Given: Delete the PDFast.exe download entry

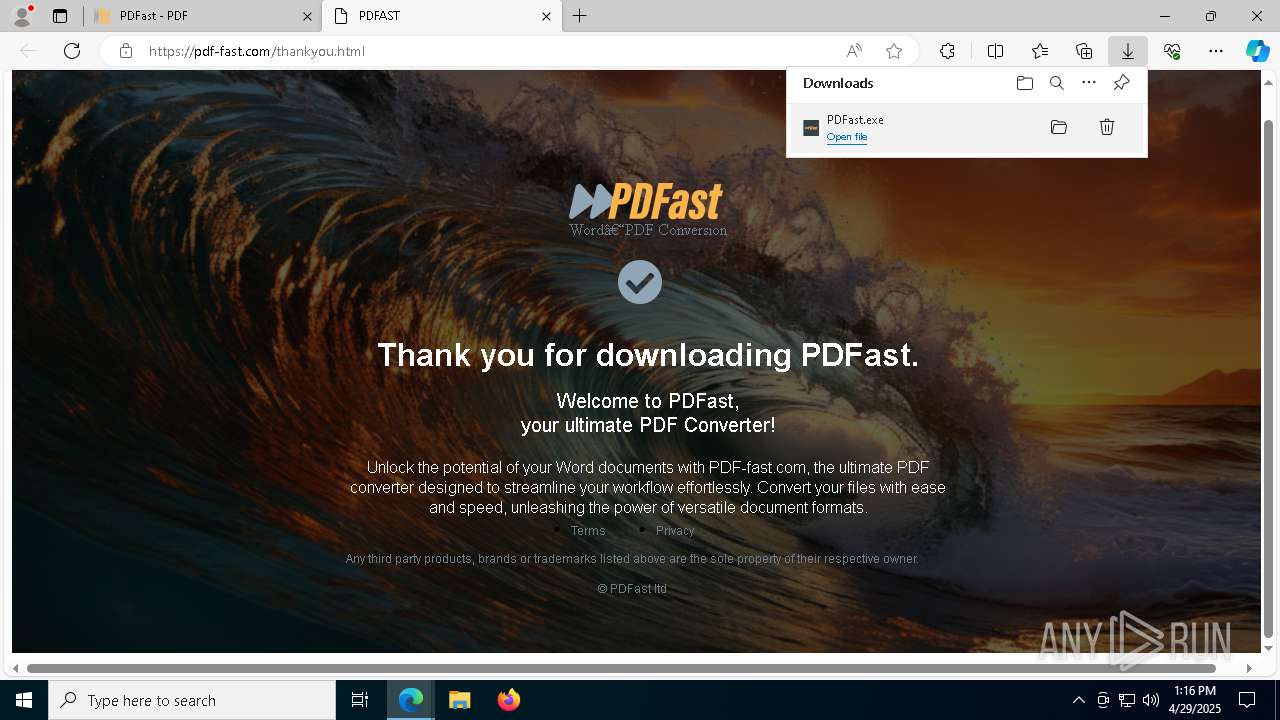Looking at the screenshot, I should click(1107, 127).
